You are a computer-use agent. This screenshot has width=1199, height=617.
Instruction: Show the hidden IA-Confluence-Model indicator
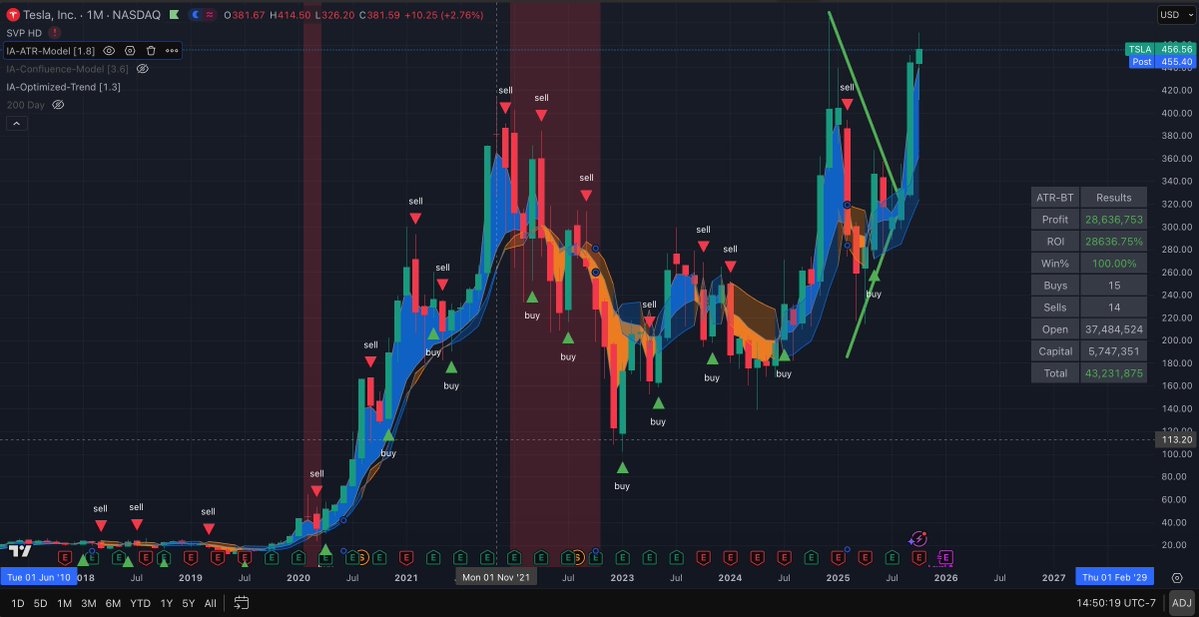pos(142,69)
